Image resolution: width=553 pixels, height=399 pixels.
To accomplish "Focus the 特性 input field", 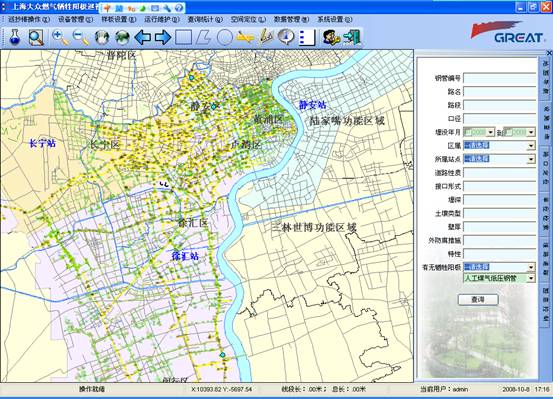I will 500,254.
